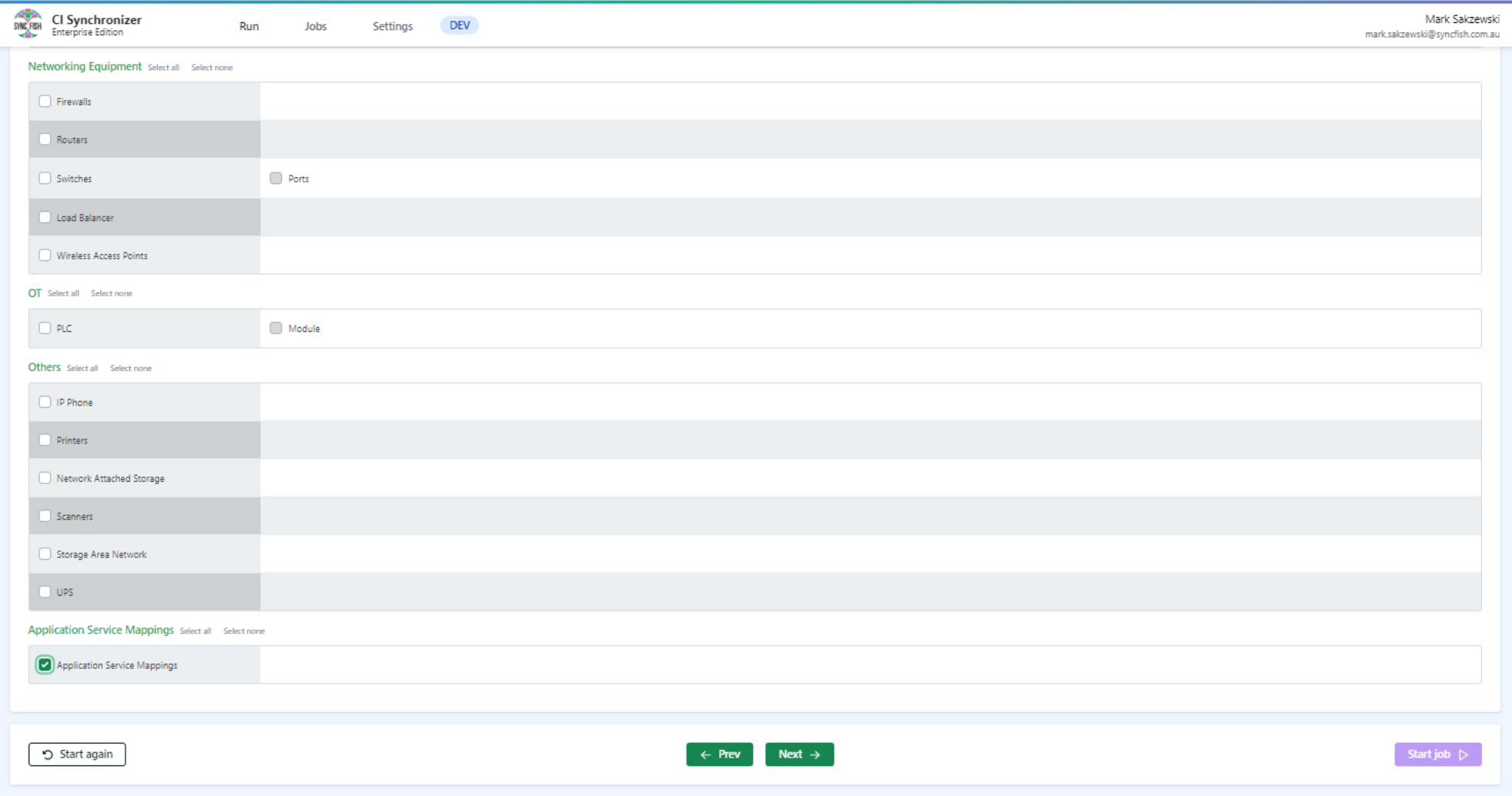Click the CI Synchronizer title
Image resolution: width=1512 pixels, height=796 pixels.
click(96, 20)
